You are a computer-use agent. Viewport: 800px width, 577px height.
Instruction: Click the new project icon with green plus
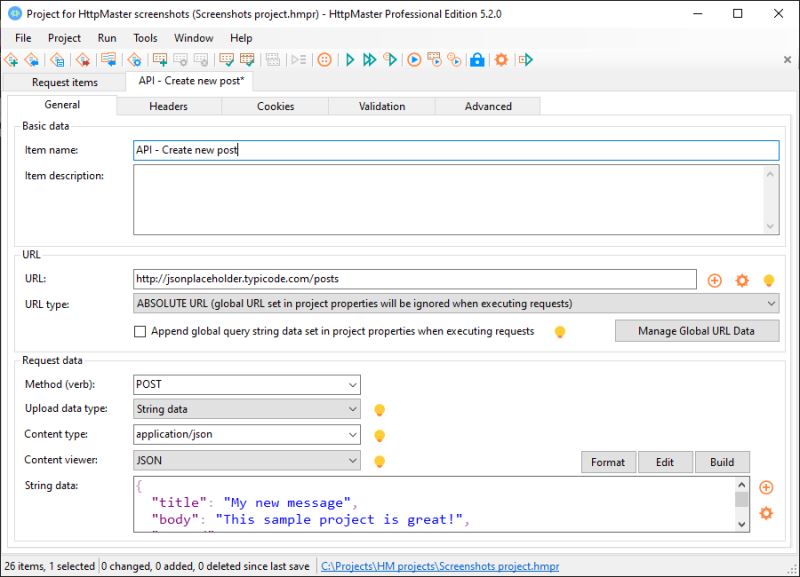coord(11,60)
